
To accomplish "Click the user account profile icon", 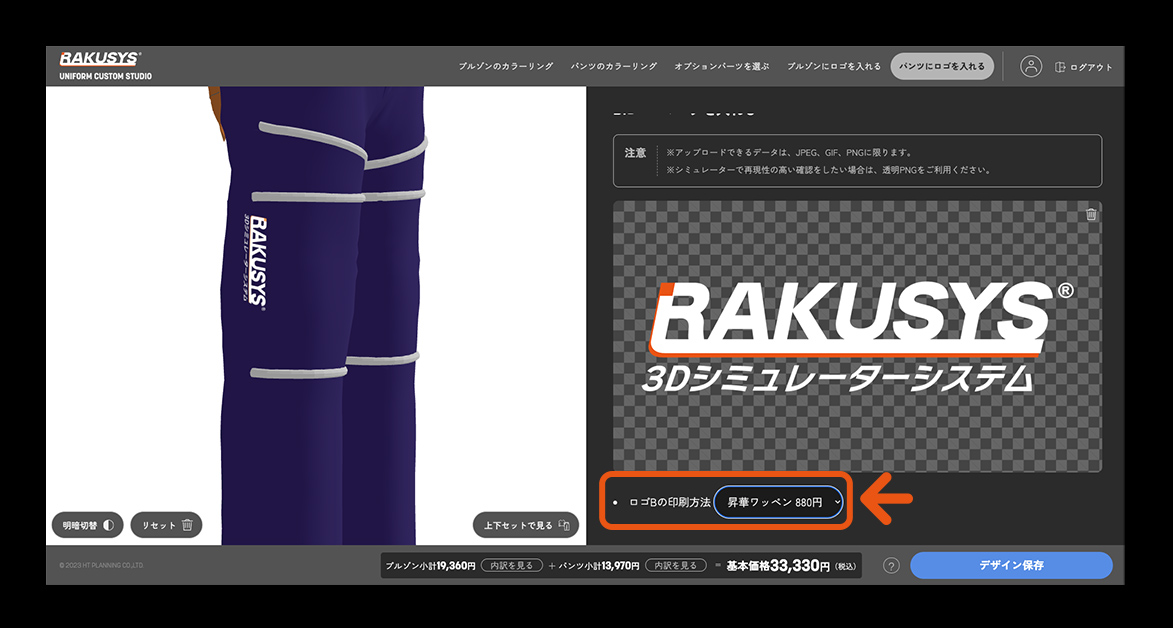I will tap(1031, 67).
